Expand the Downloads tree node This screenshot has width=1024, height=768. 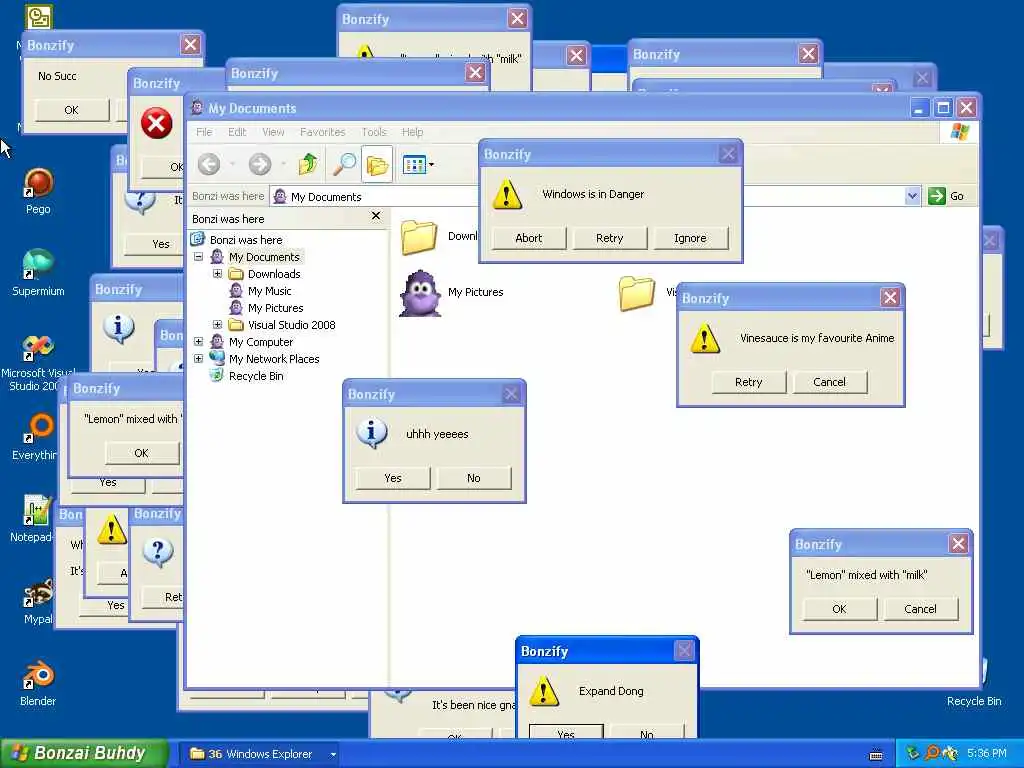(217, 274)
